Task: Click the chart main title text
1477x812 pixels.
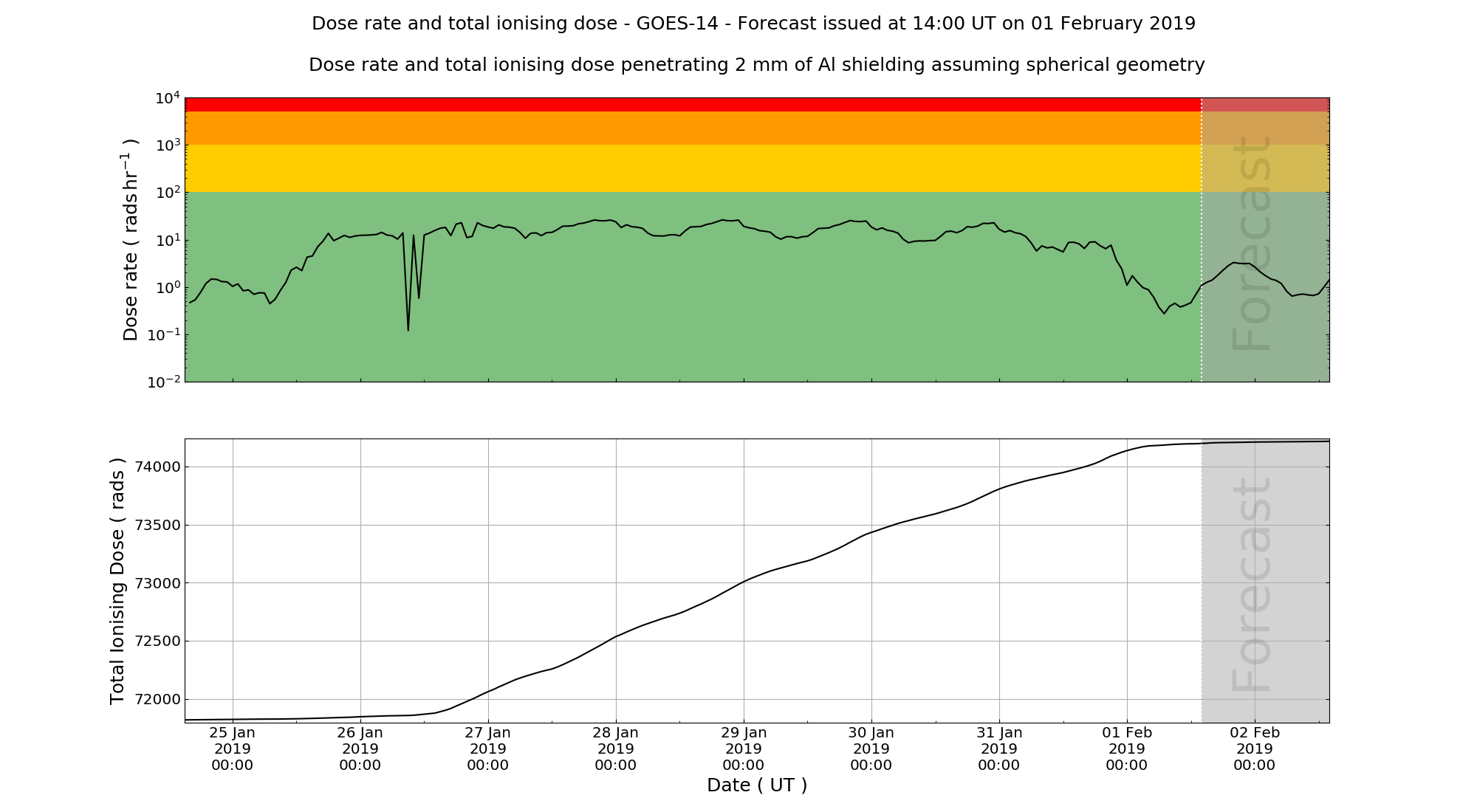Action: pyautogui.click(x=753, y=24)
